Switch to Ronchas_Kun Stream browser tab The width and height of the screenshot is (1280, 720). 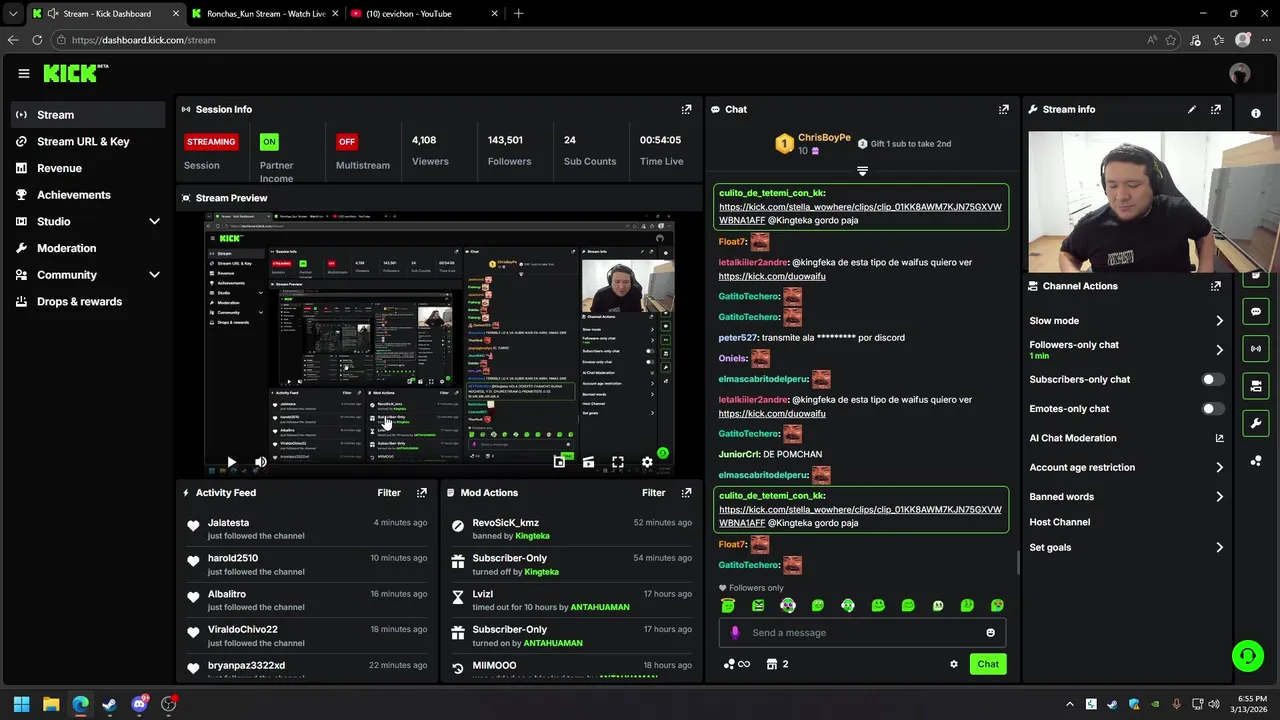point(265,14)
